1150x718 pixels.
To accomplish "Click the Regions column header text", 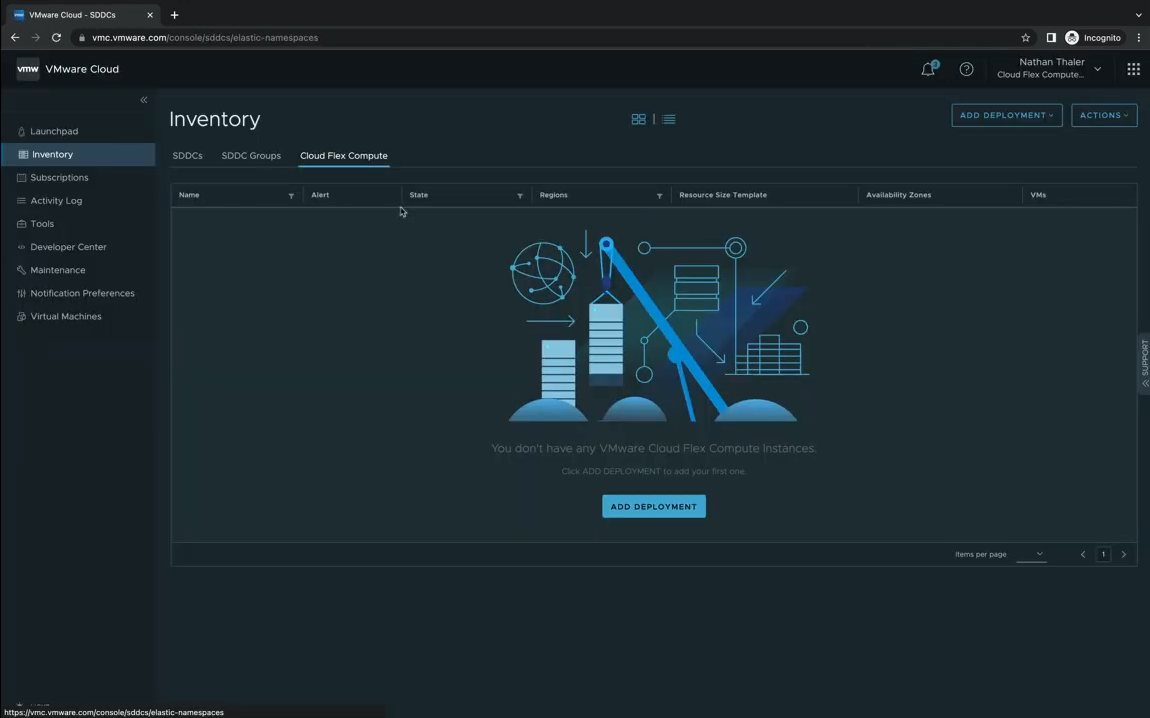I will coord(554,195).
